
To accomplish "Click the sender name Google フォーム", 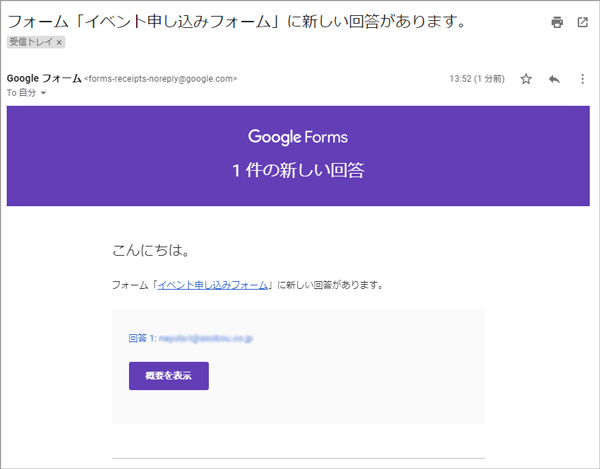I will tap(44, 78).
